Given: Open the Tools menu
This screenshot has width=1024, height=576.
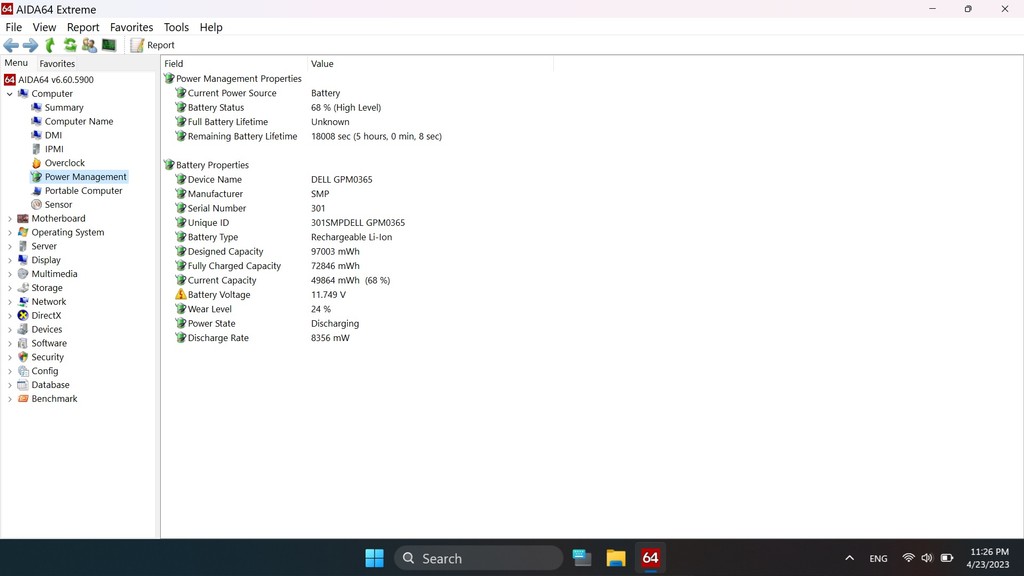Looking at the screenshot, I should click(x=176, y=27).
